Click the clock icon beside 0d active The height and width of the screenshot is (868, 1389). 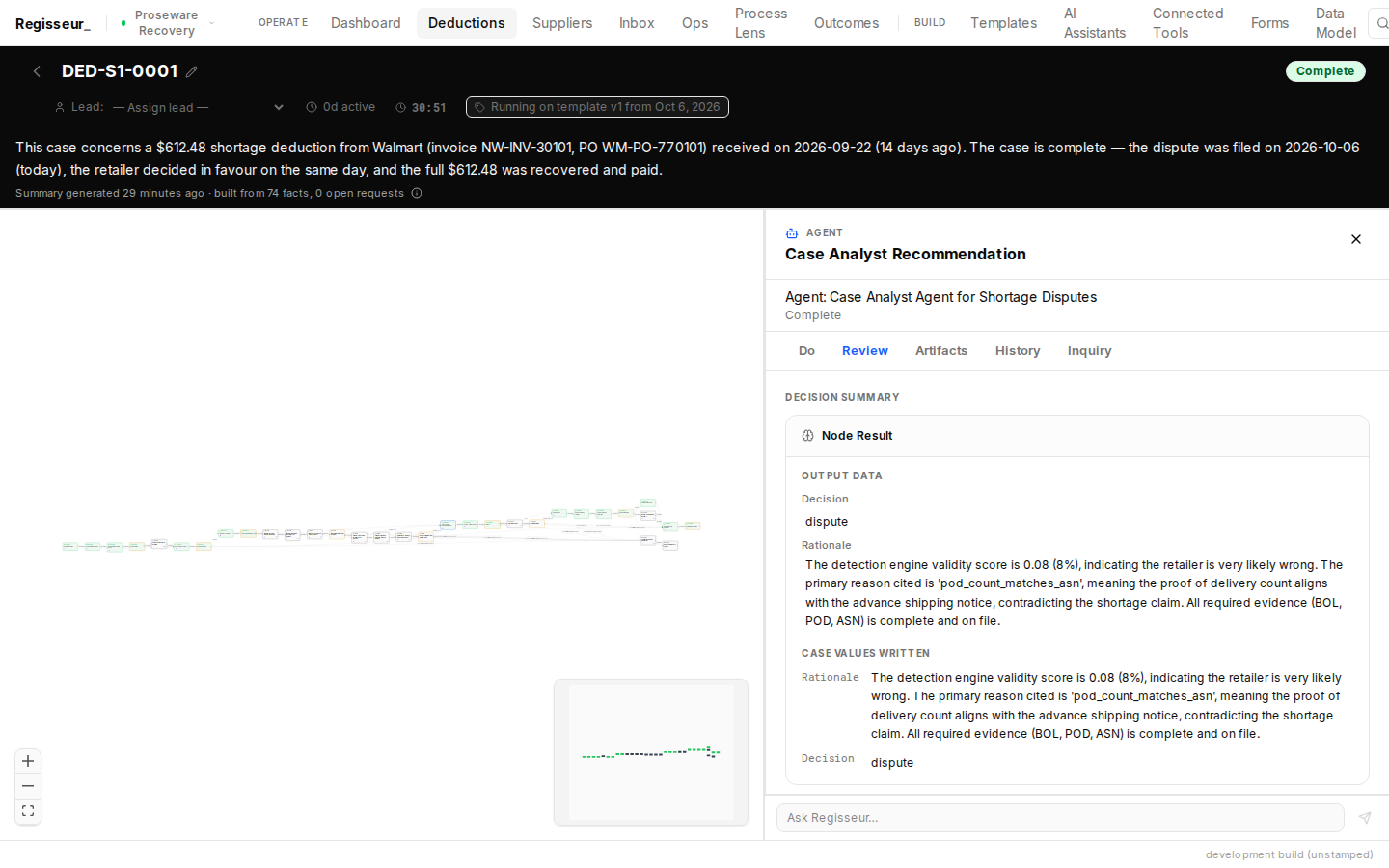tap(312, 107)
